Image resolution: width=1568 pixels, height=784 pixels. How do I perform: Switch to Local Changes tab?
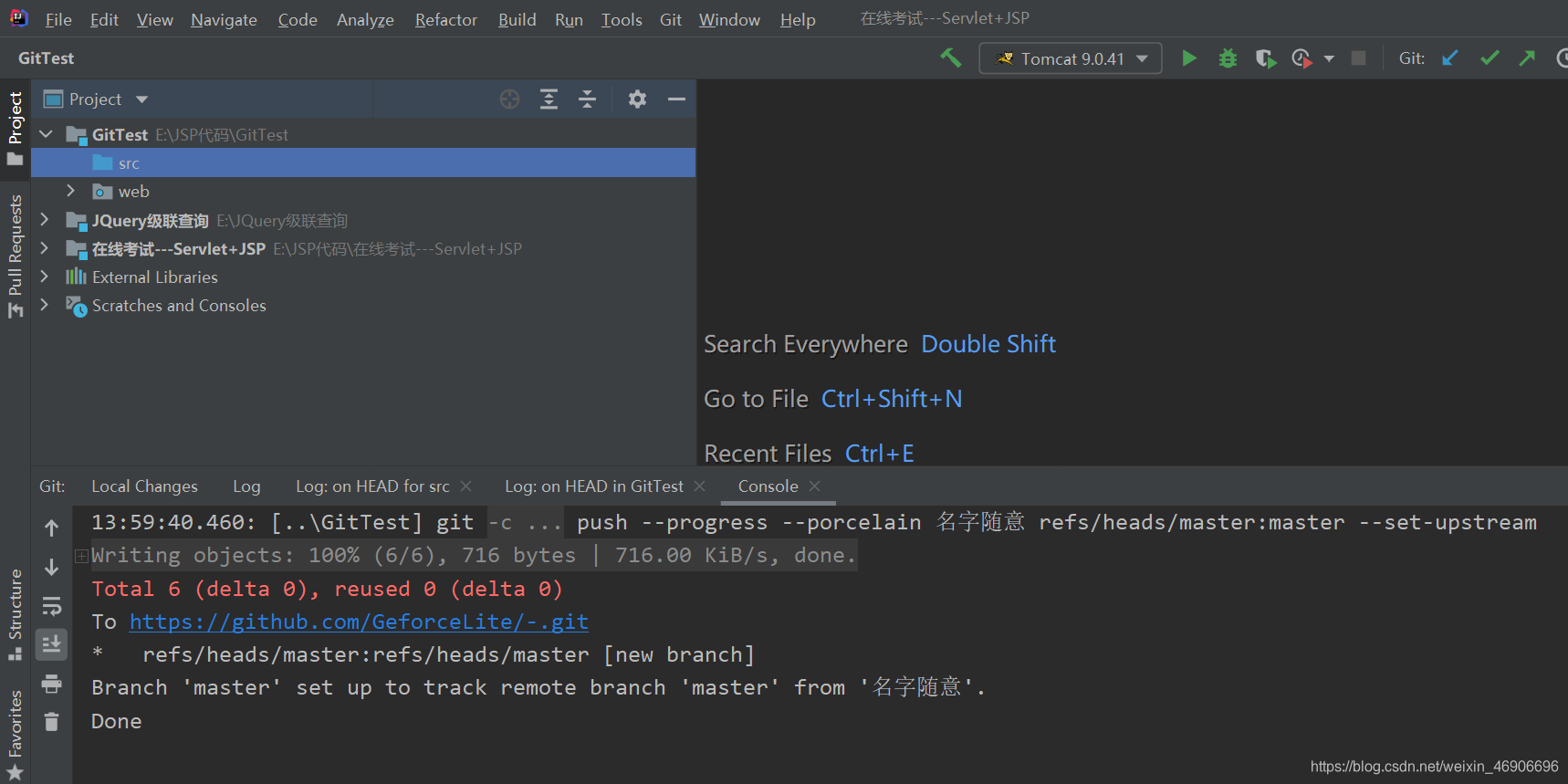144,486
